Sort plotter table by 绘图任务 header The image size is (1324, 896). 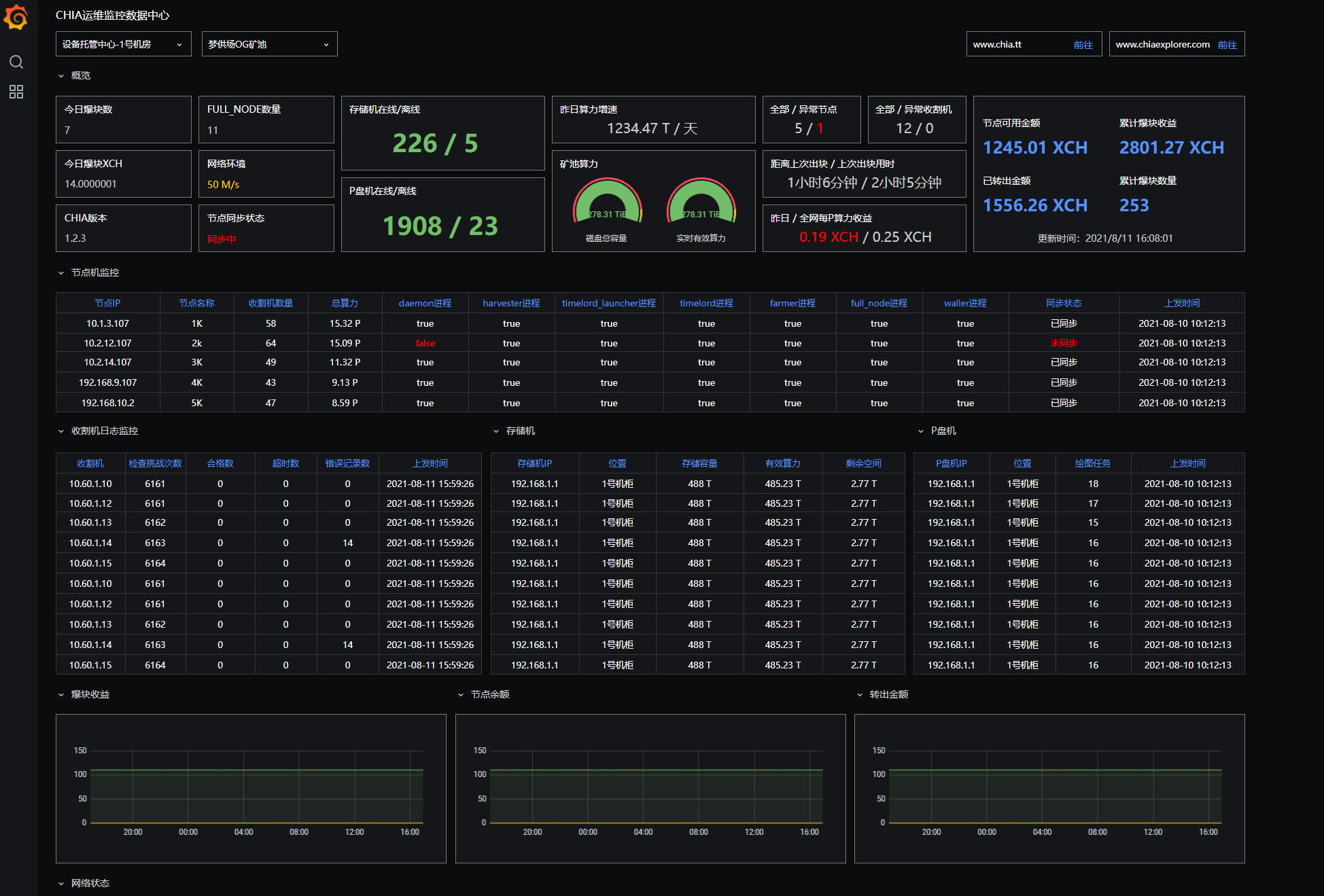(x=1093, y=463)
